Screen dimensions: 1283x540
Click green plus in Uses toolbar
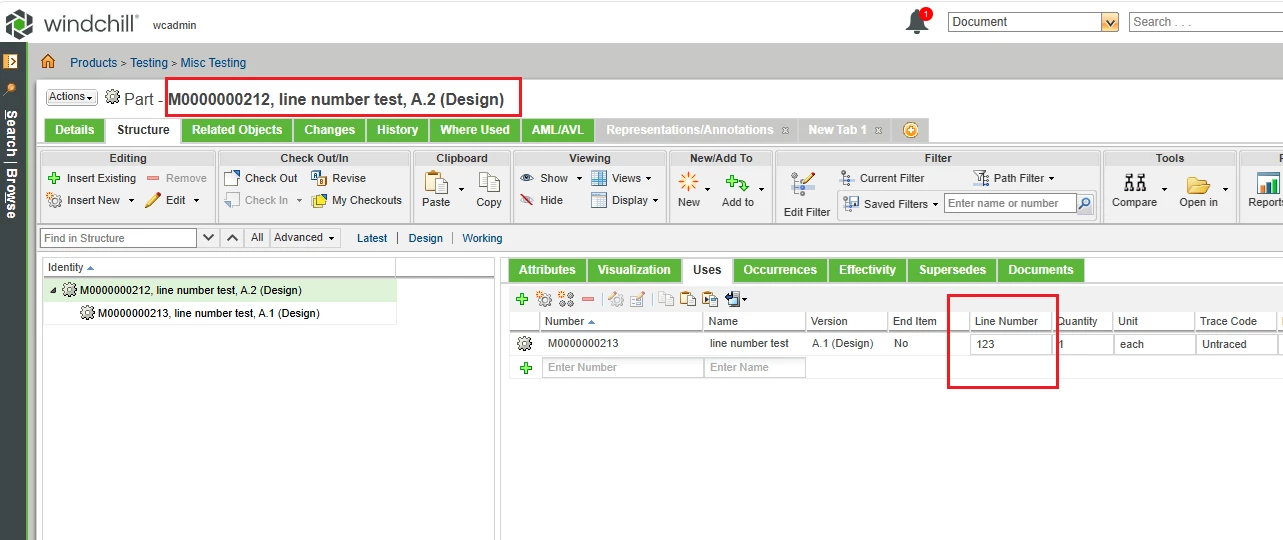521,299
